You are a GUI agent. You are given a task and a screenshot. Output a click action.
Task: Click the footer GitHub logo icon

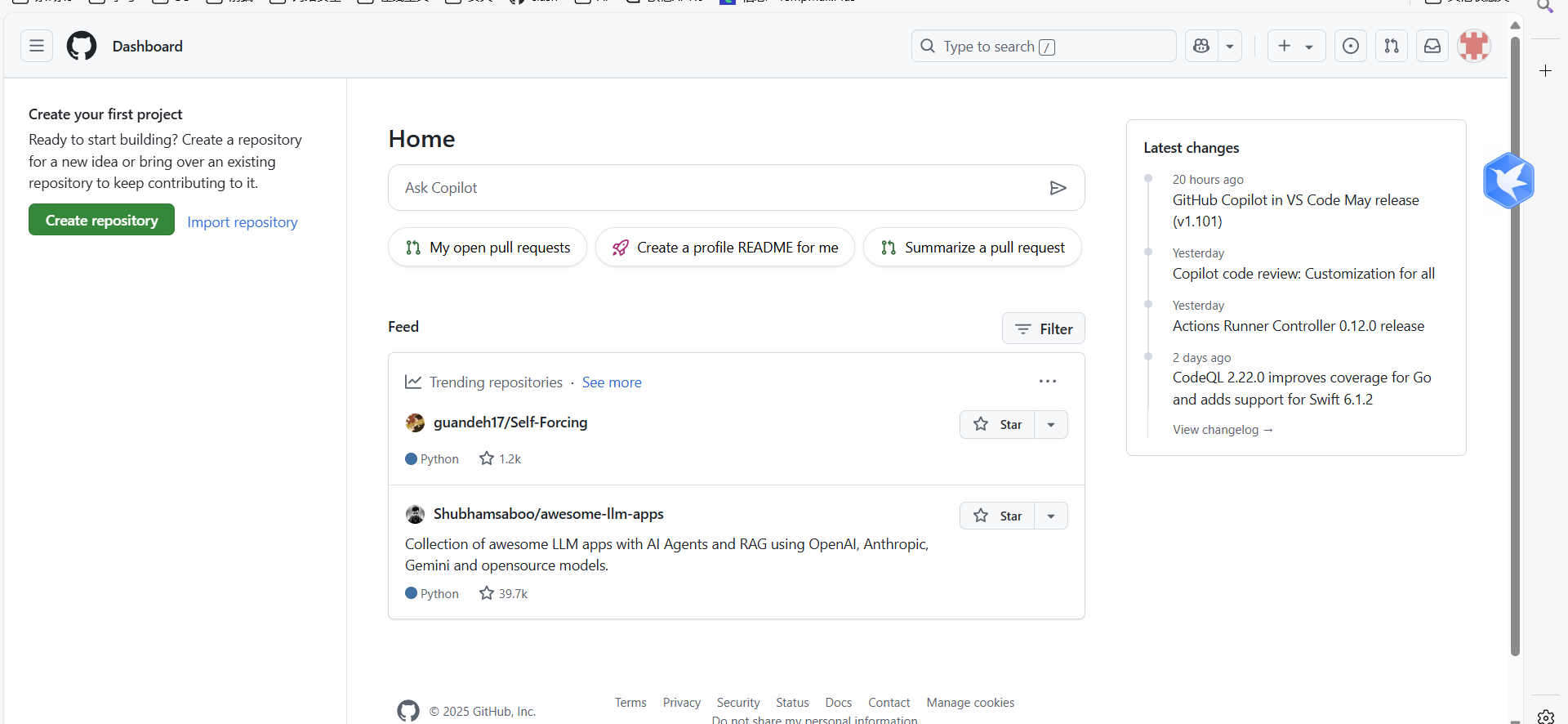408,711
